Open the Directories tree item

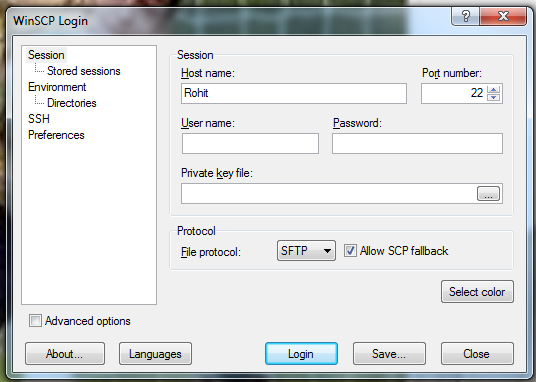(x=71, y=103)
